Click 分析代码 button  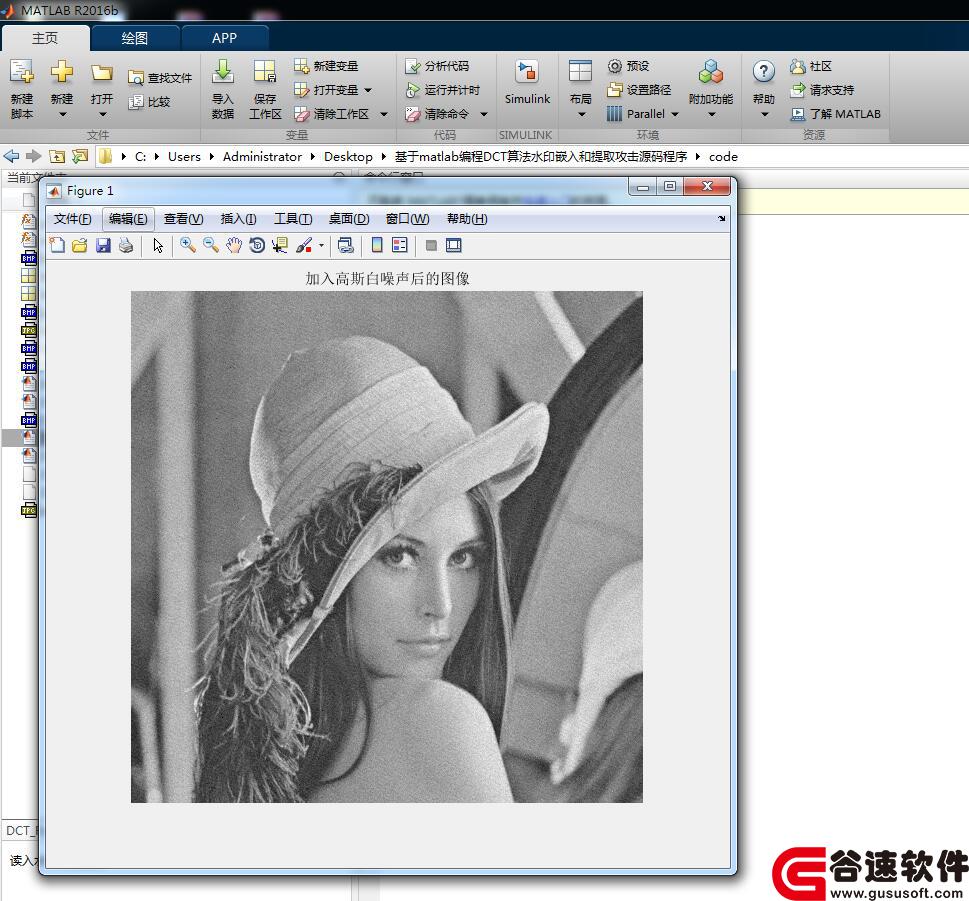click(x=437, y=66)
